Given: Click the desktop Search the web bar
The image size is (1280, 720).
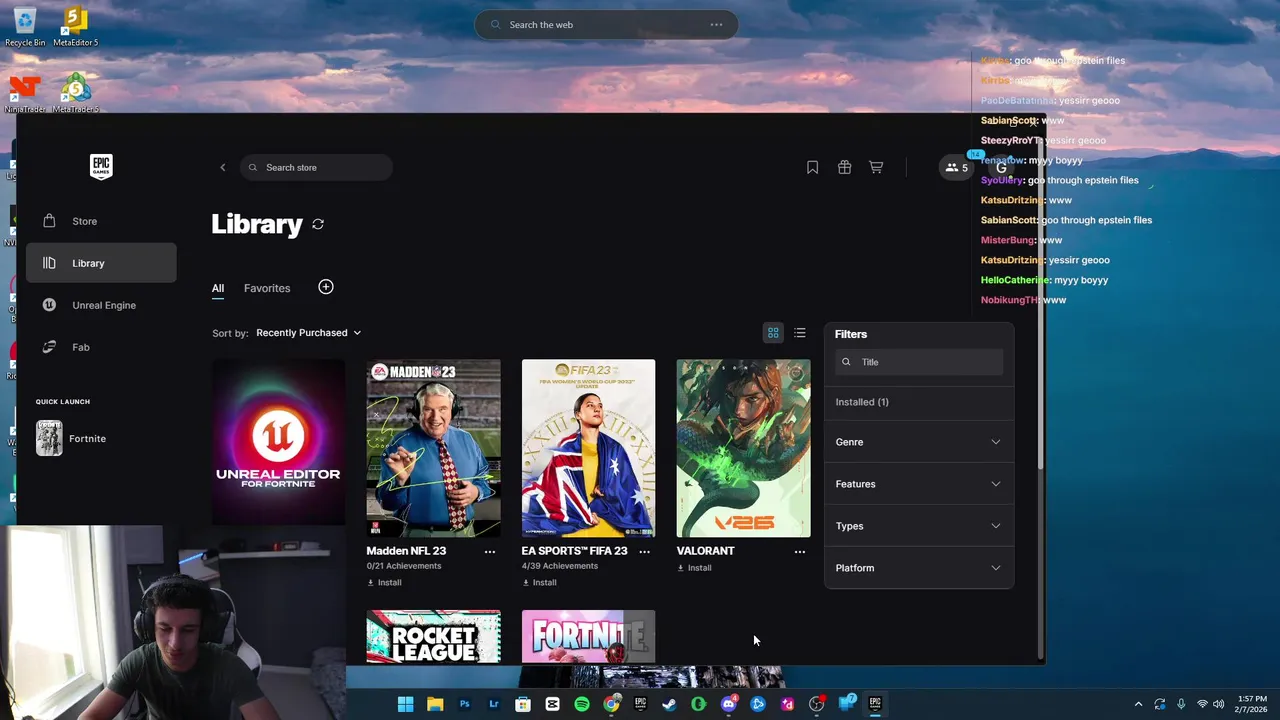Looking at the screenshot, I should [606, 24].
